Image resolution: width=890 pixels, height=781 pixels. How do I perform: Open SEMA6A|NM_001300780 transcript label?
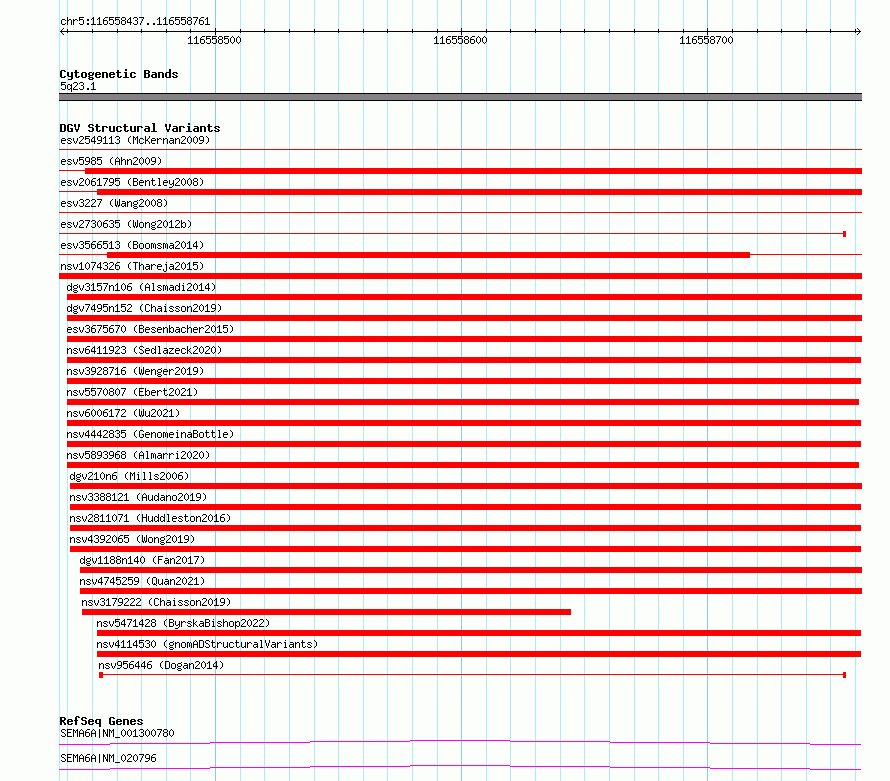point(117,733)
